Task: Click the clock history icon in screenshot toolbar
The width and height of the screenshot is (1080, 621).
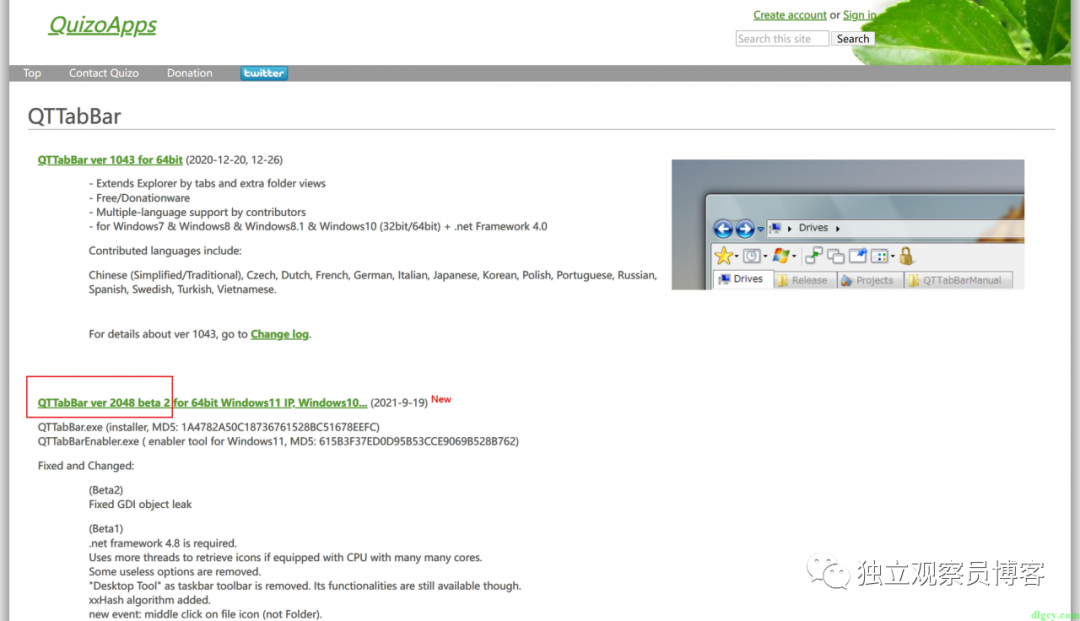Action: click(751, 256)
